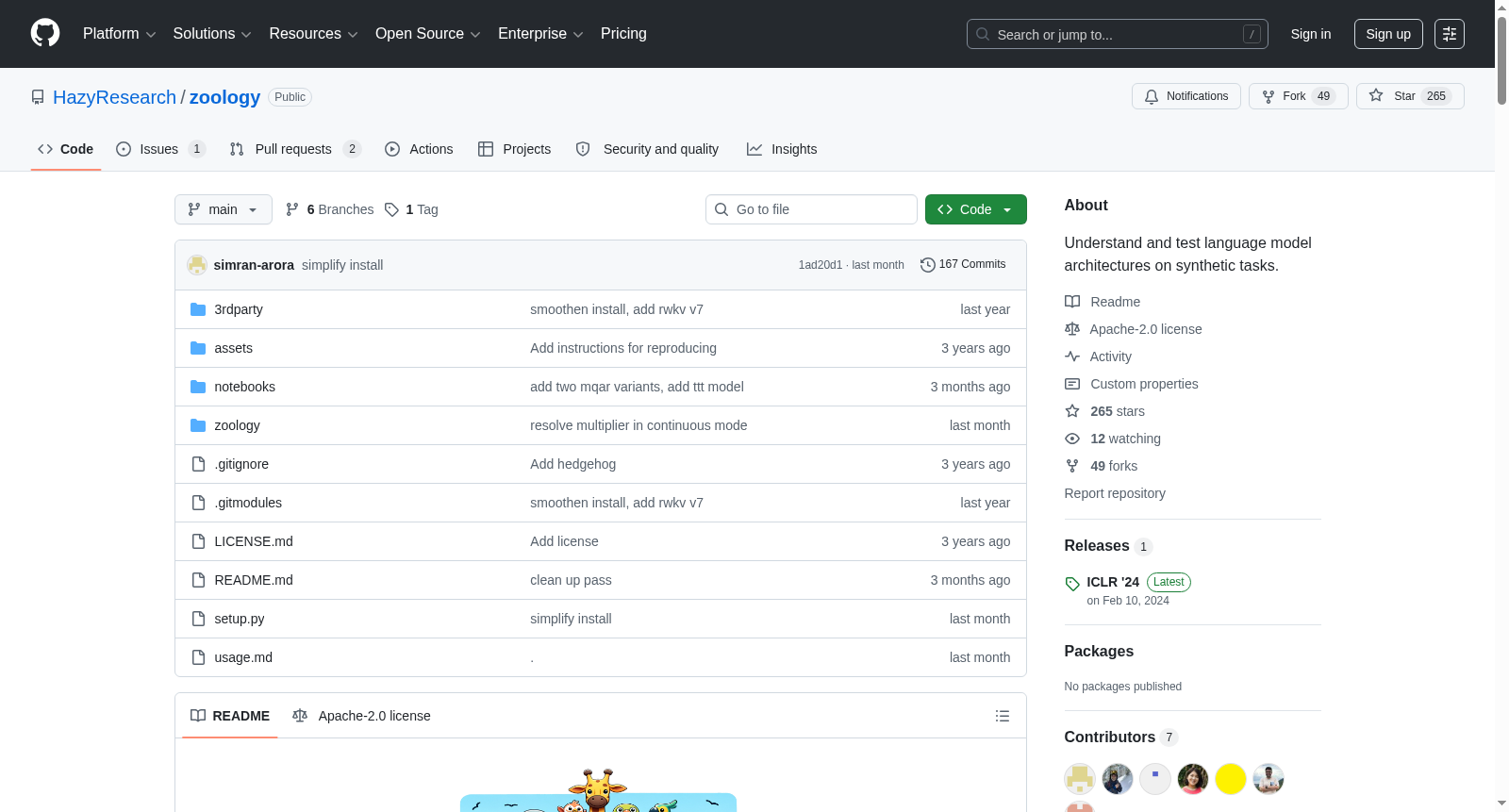View the 6 Branches link
The image size is (1509, 812).
click(329, 209)
